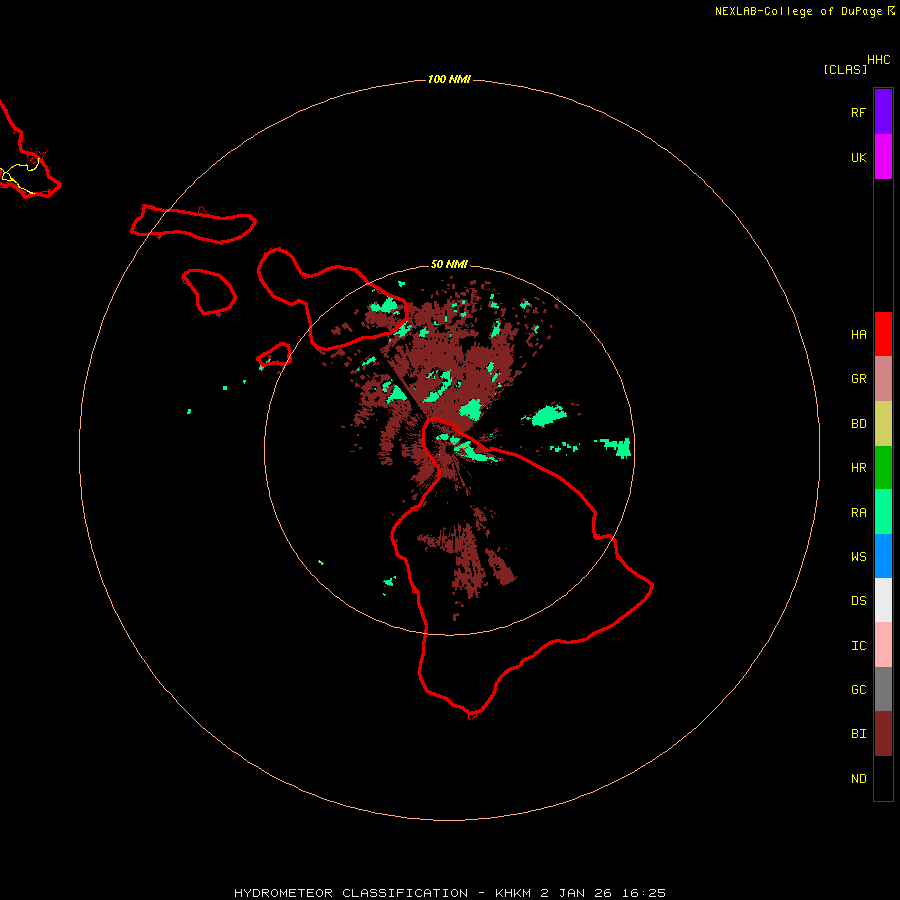
Task: Select the IC light pink legend swatch
Action: pyautogui.click(x=883, y=645)
